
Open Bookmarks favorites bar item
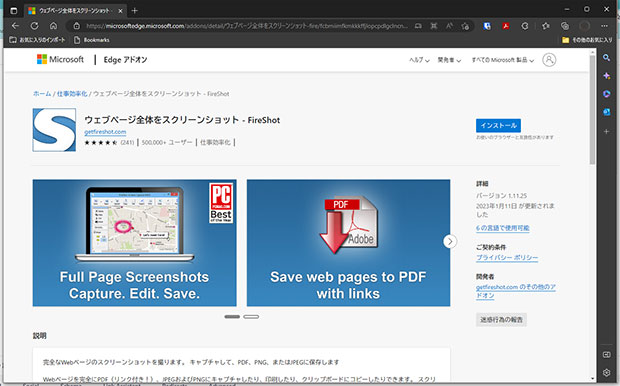point(92,40)
